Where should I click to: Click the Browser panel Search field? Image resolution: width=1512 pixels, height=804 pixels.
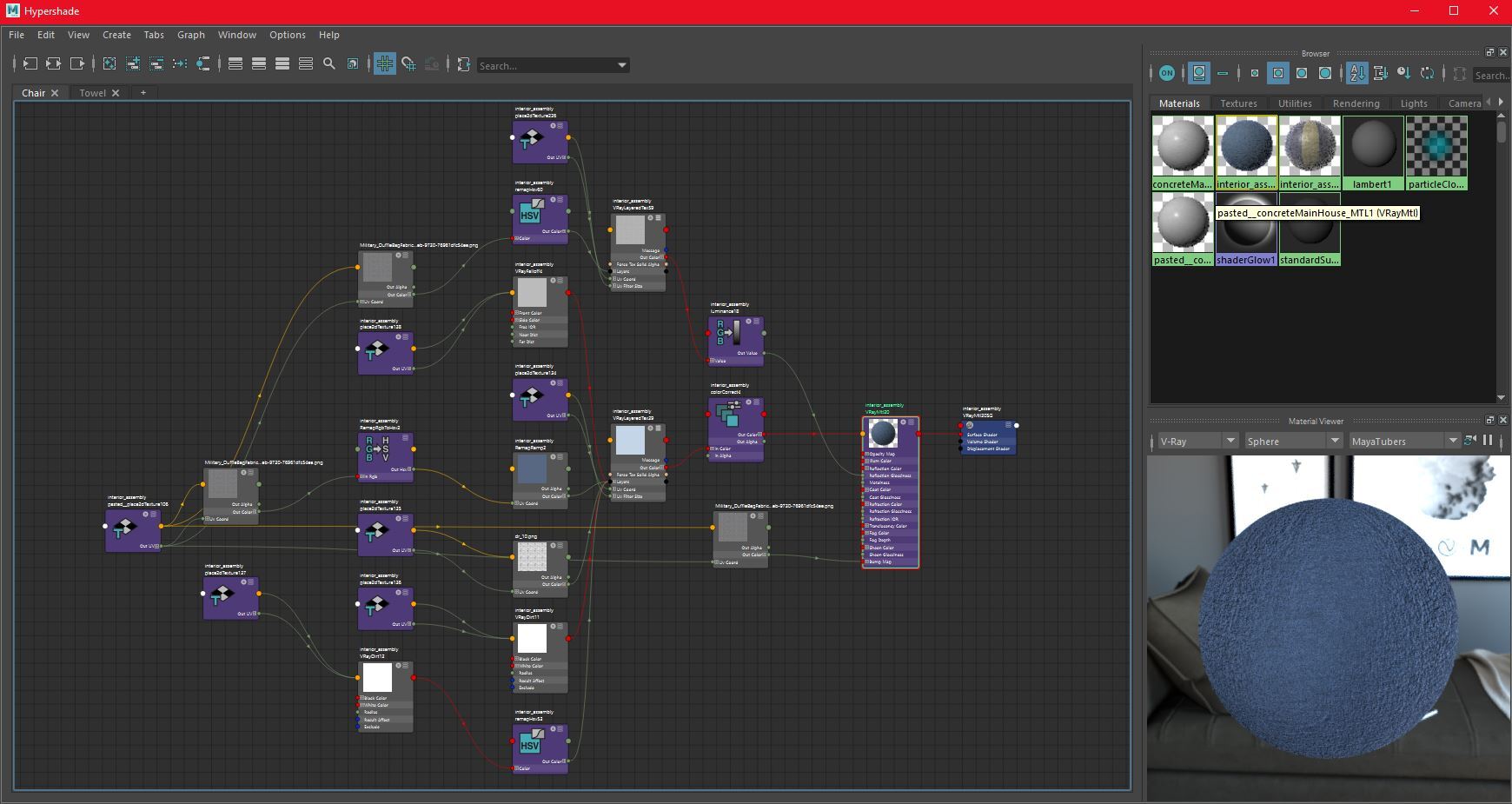(1491, 76)
